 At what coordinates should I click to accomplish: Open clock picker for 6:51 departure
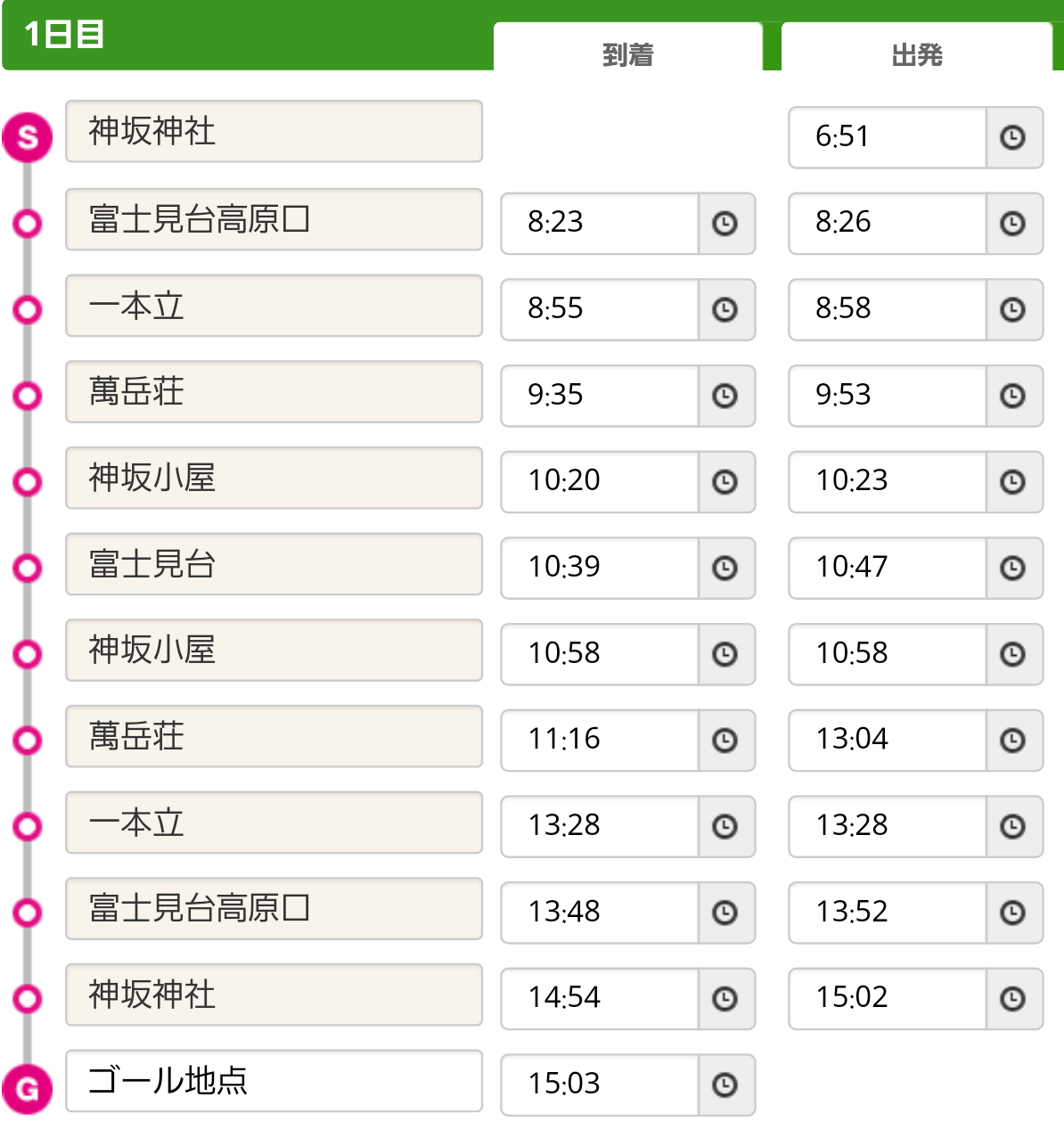pyautogui.click(x=1013, y=137)
